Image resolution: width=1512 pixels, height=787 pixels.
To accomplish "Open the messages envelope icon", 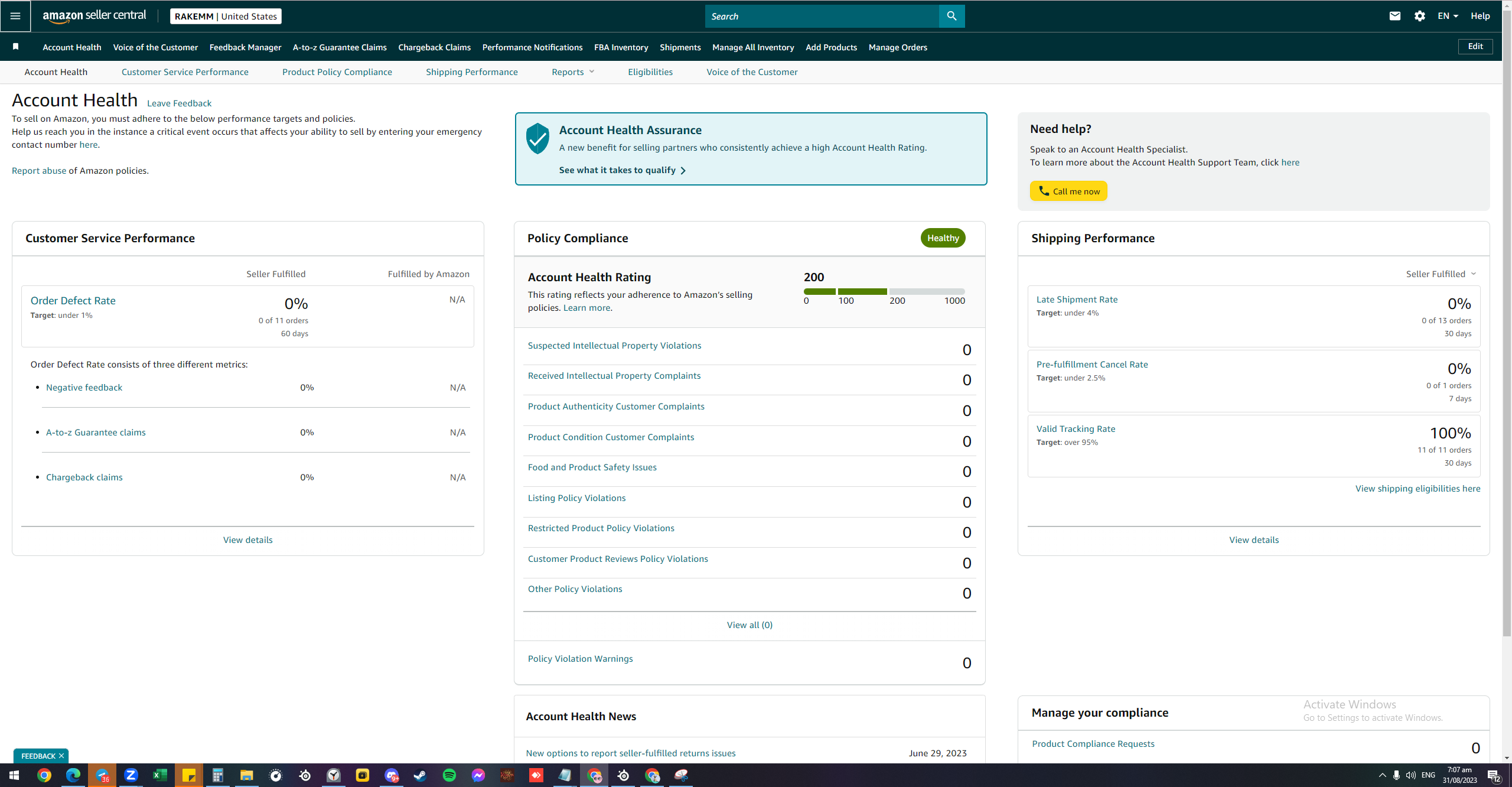I will coord(1395,16).
